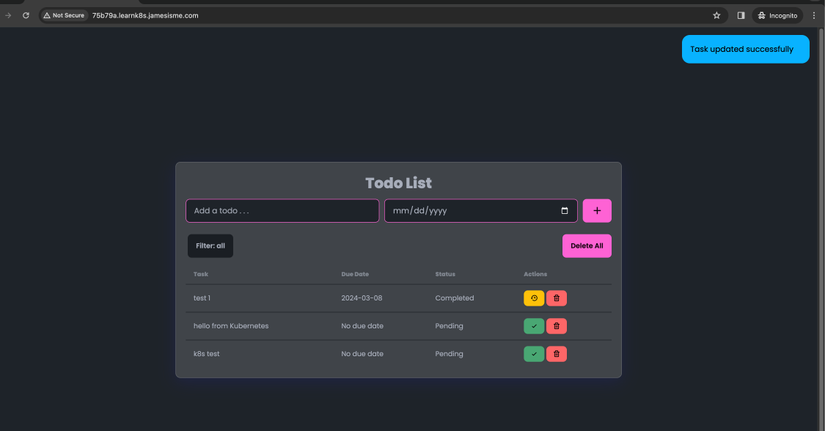The height and width of the screenshot is (431, 825).
Task: Mark k8s test task as completed
Action: (534, 354)
